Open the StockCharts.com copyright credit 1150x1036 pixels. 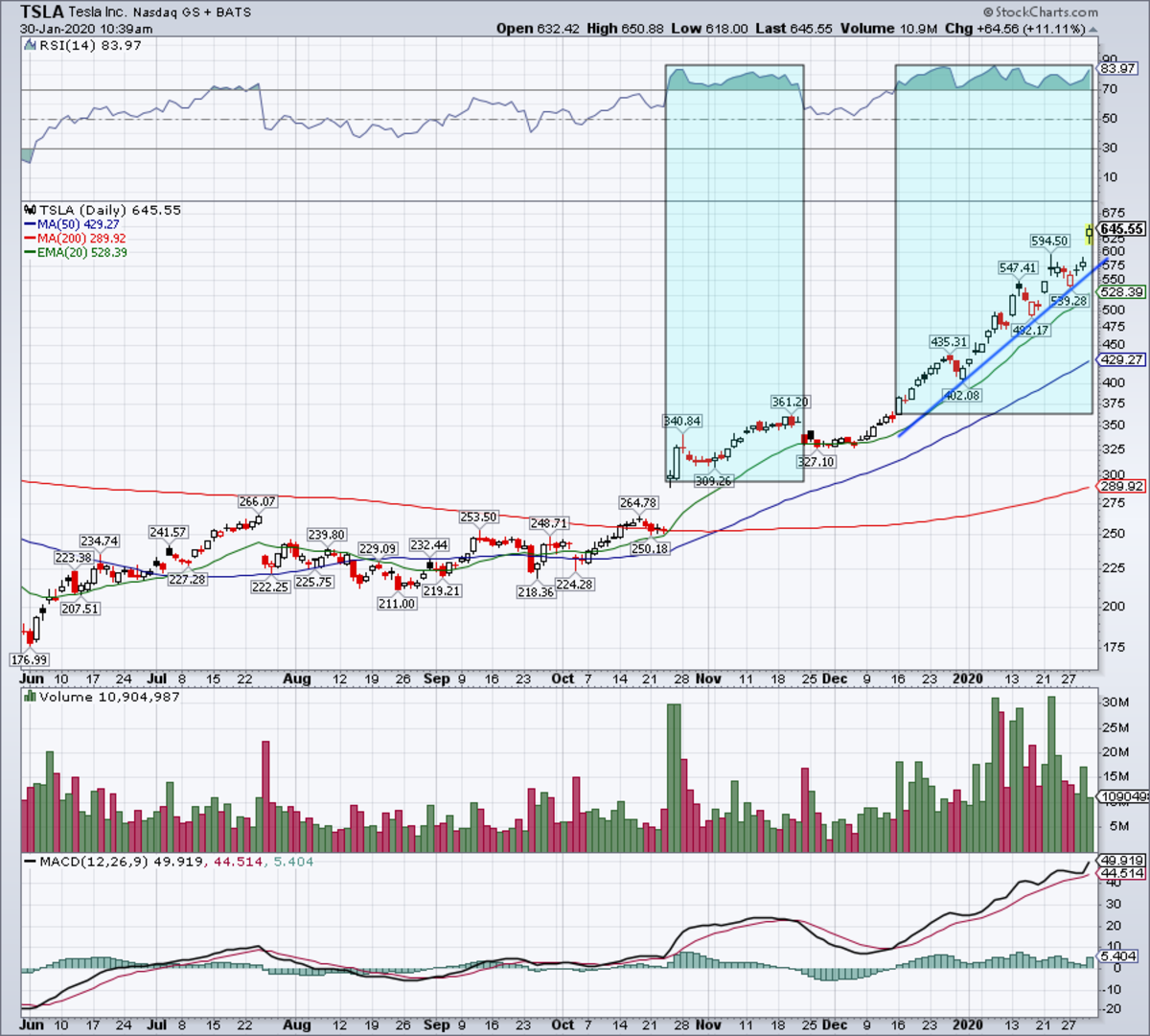tap(1042, 12)
